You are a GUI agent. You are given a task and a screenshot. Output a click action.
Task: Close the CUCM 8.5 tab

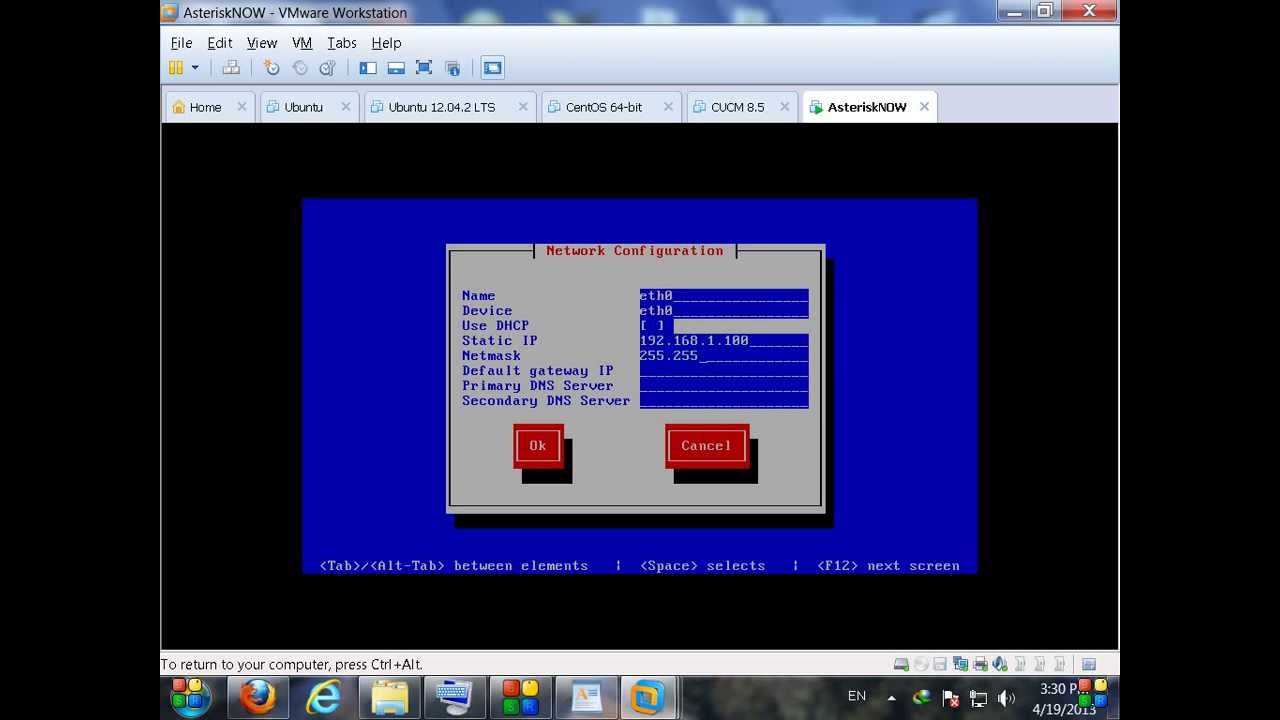(785, 107)
